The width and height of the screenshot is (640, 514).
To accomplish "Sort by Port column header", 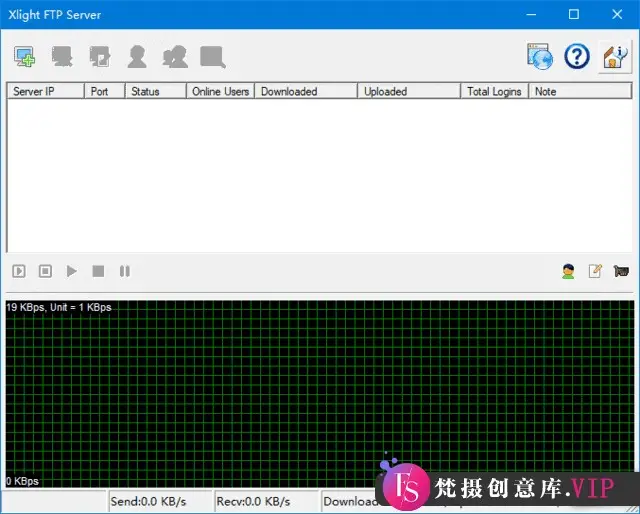I will pyautogui.click(x=104, y=91).
